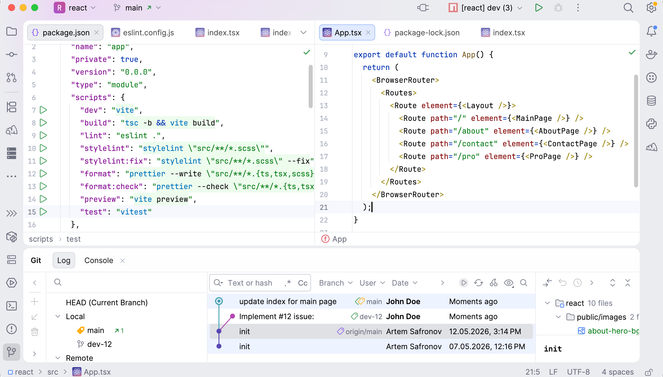663x377 pixels.
Task: Click the UTF-8 encoding indicator
Action: [x=578, y=372]
